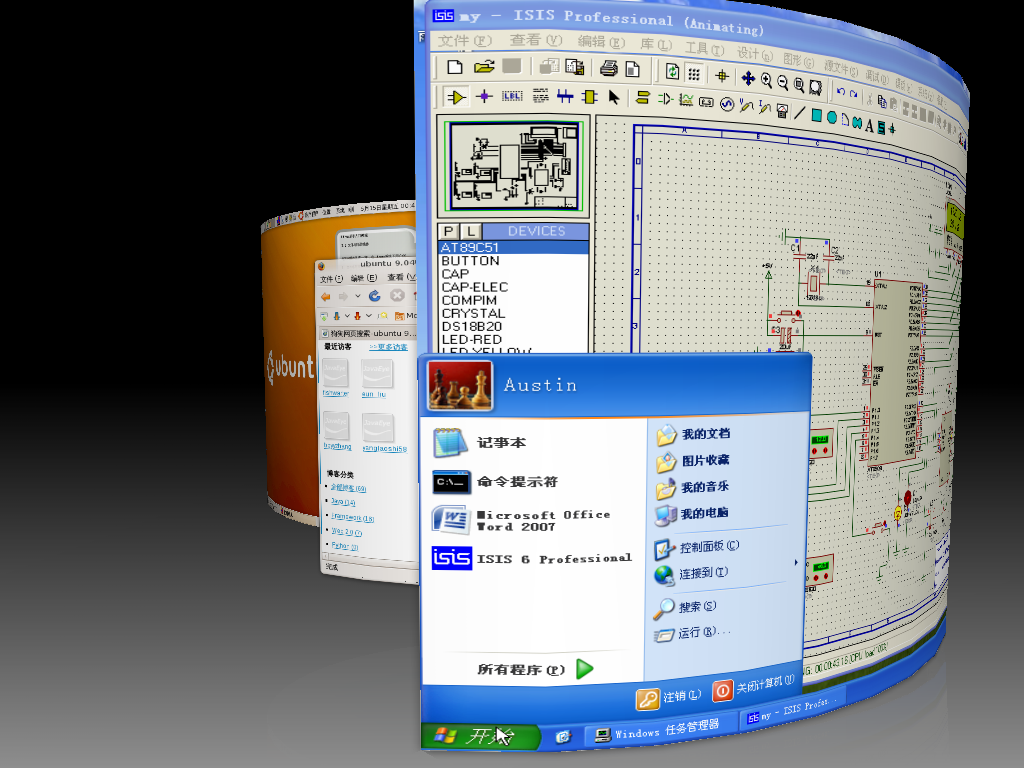Click the Redraw display icon in ISIS
Screen dimensions: 1024x768
[x=672, y=71]
